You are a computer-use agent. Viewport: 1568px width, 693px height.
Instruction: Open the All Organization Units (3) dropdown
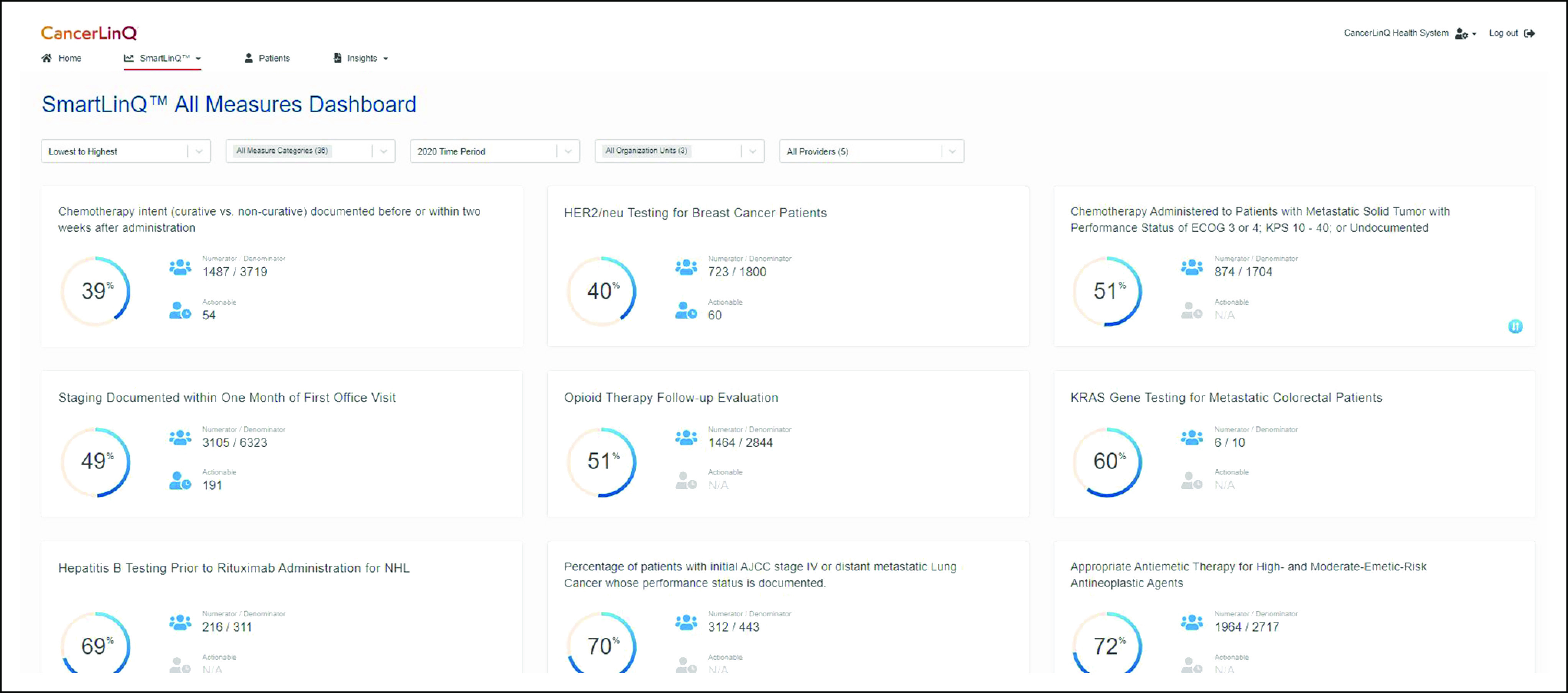[679, 151]
